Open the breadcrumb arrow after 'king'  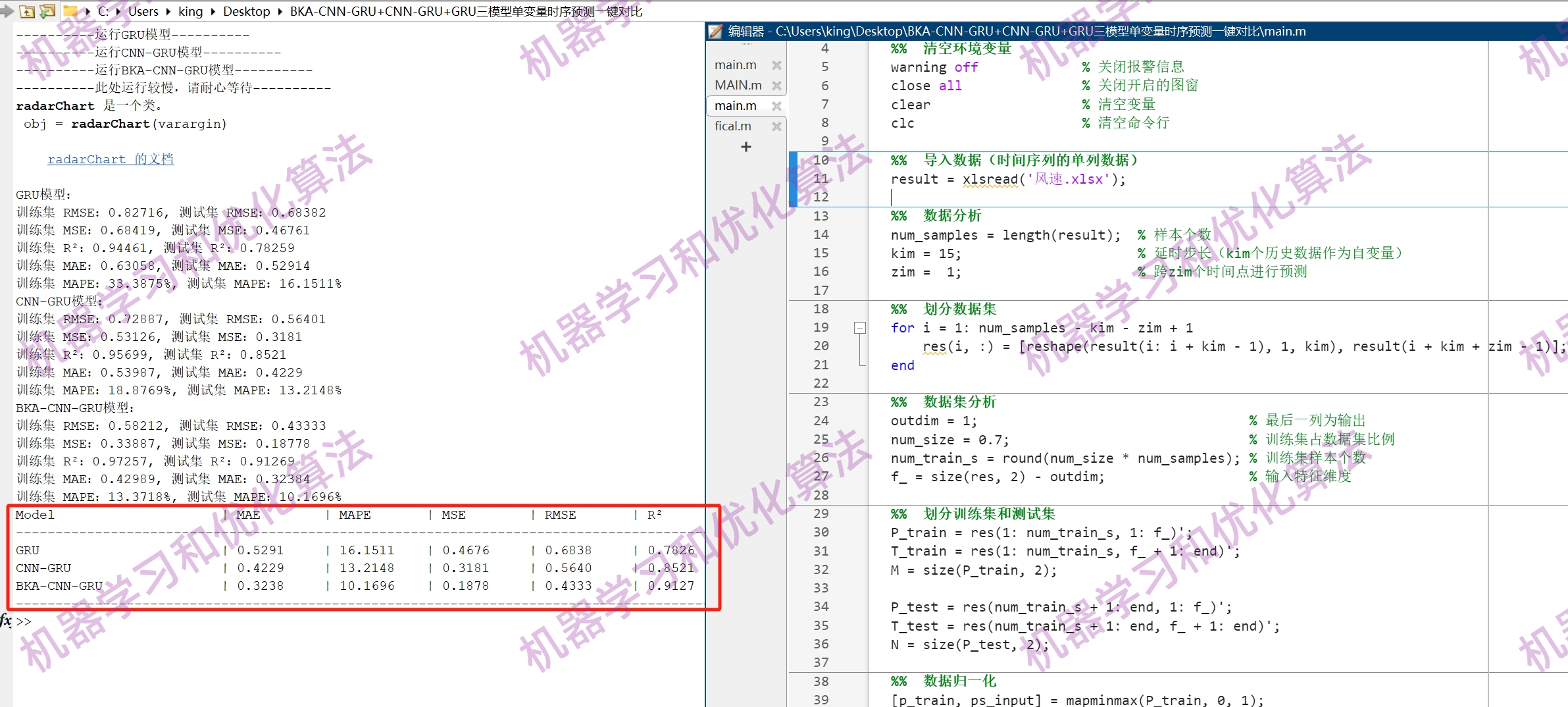(212, 11)
